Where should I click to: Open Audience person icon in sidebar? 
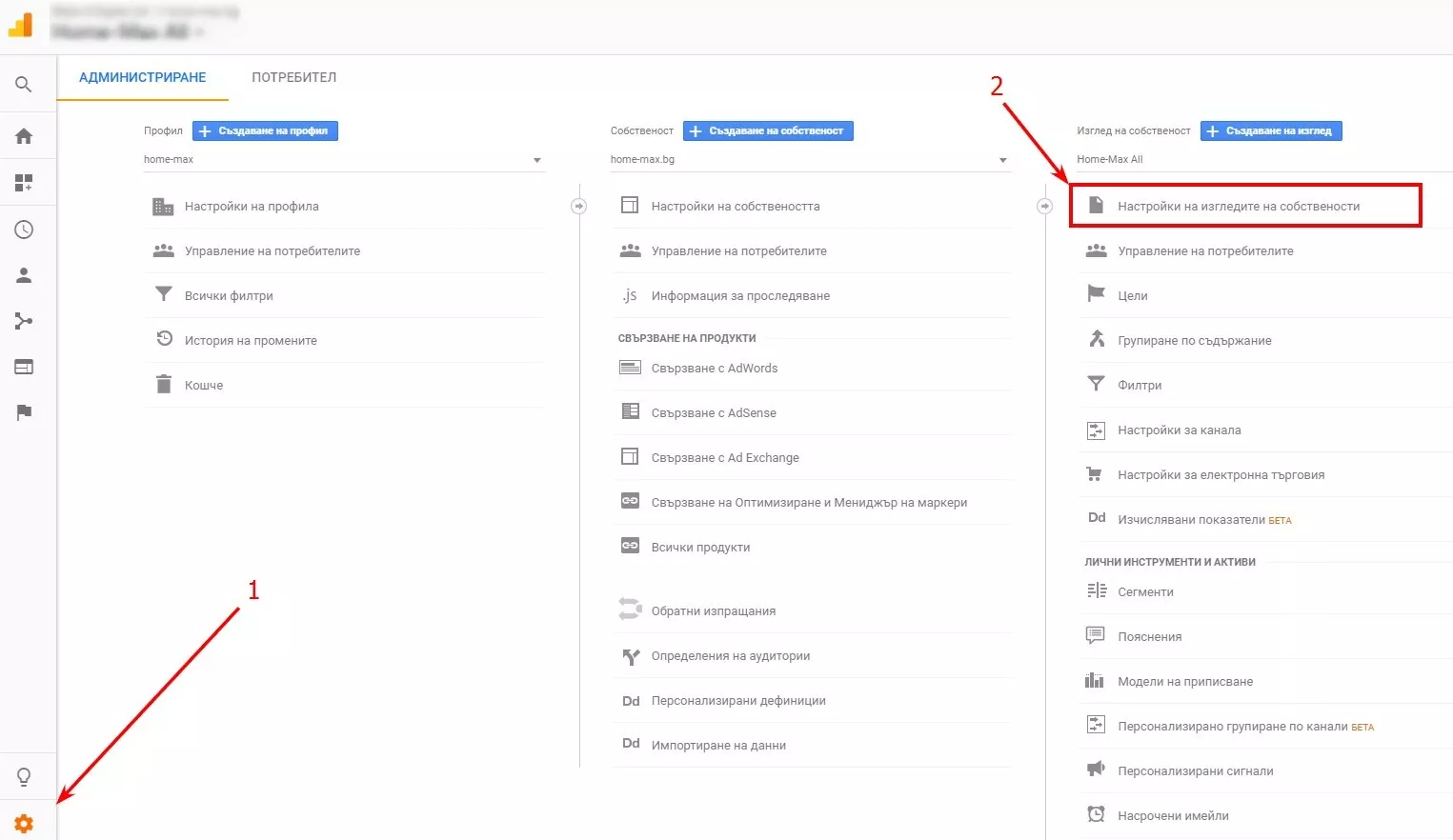(x=24, y=275)
